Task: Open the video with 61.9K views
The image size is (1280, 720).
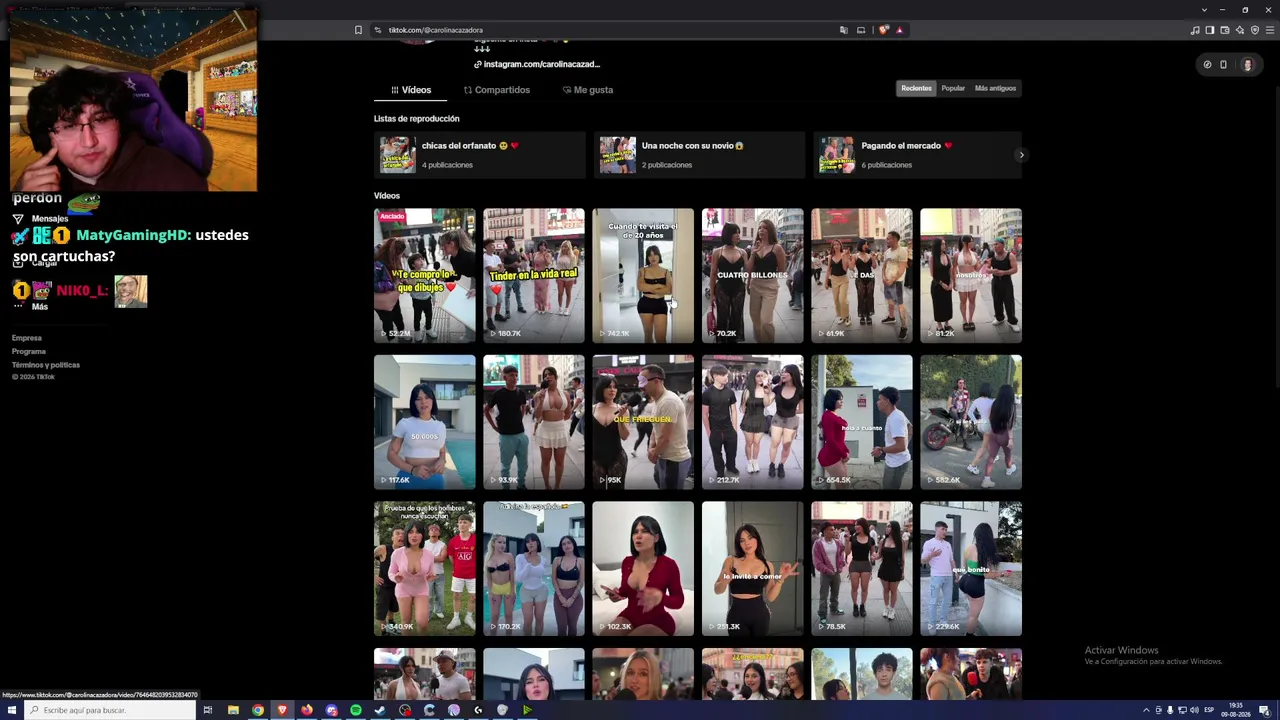Action: pyautogui.click(x=862, y=275)
